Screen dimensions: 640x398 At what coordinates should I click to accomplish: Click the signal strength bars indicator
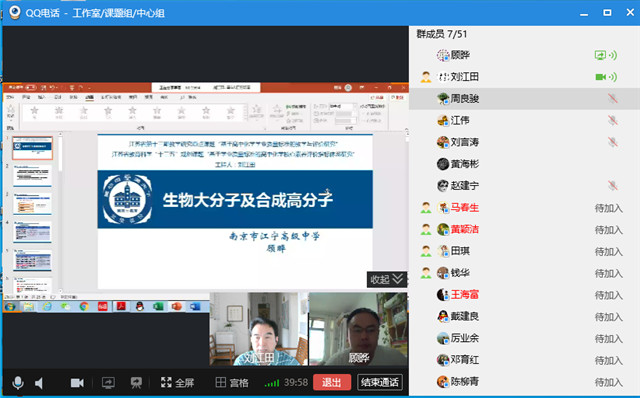pyautogui.click(x=272, y=383)
